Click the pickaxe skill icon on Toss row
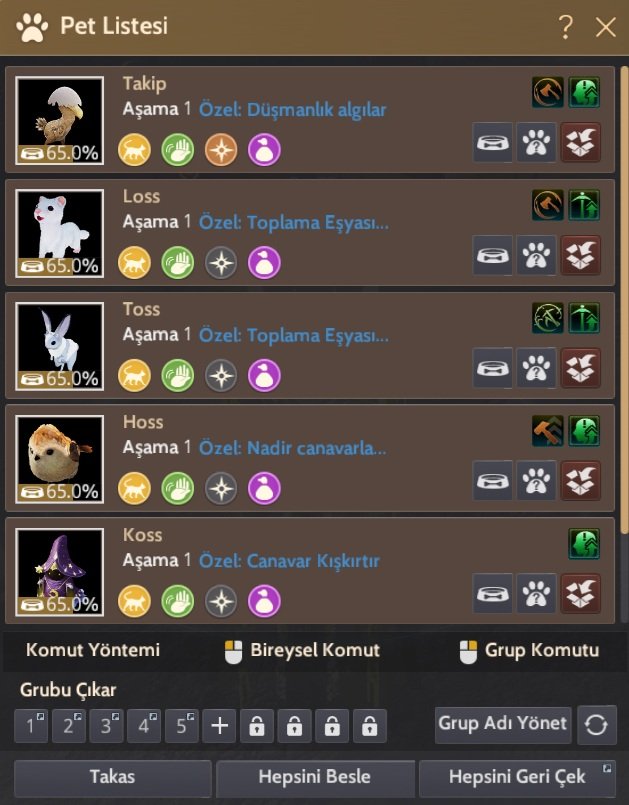This screenshot has height=805, width=629. (547, 318)
